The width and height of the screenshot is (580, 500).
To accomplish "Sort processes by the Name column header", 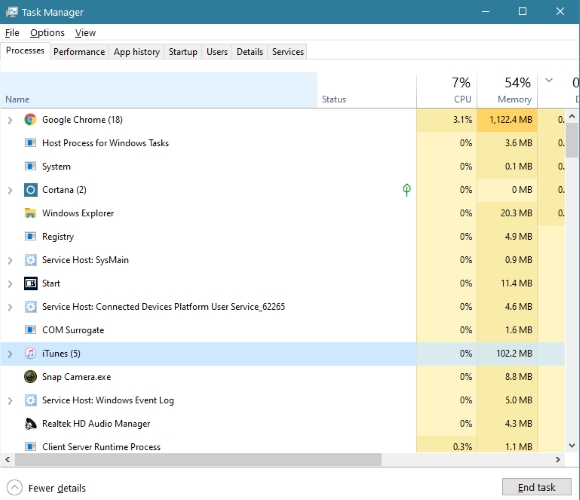I will tap(159, 90).
